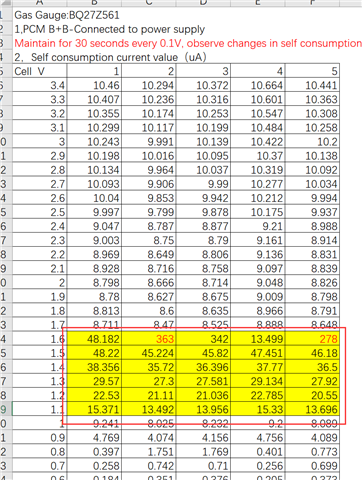Select the cell with 10.407
Viewport: 362px width, 480px height.
point(94,99)
